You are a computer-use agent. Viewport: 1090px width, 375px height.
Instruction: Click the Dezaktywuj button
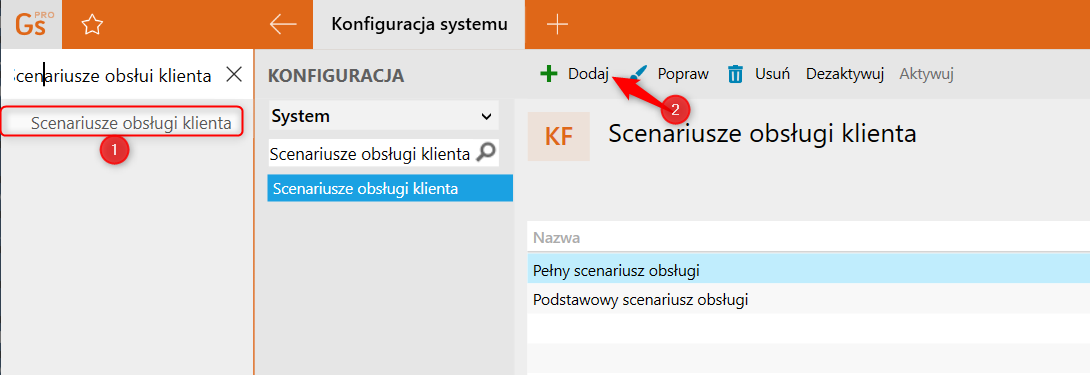[x=845, y=74]
